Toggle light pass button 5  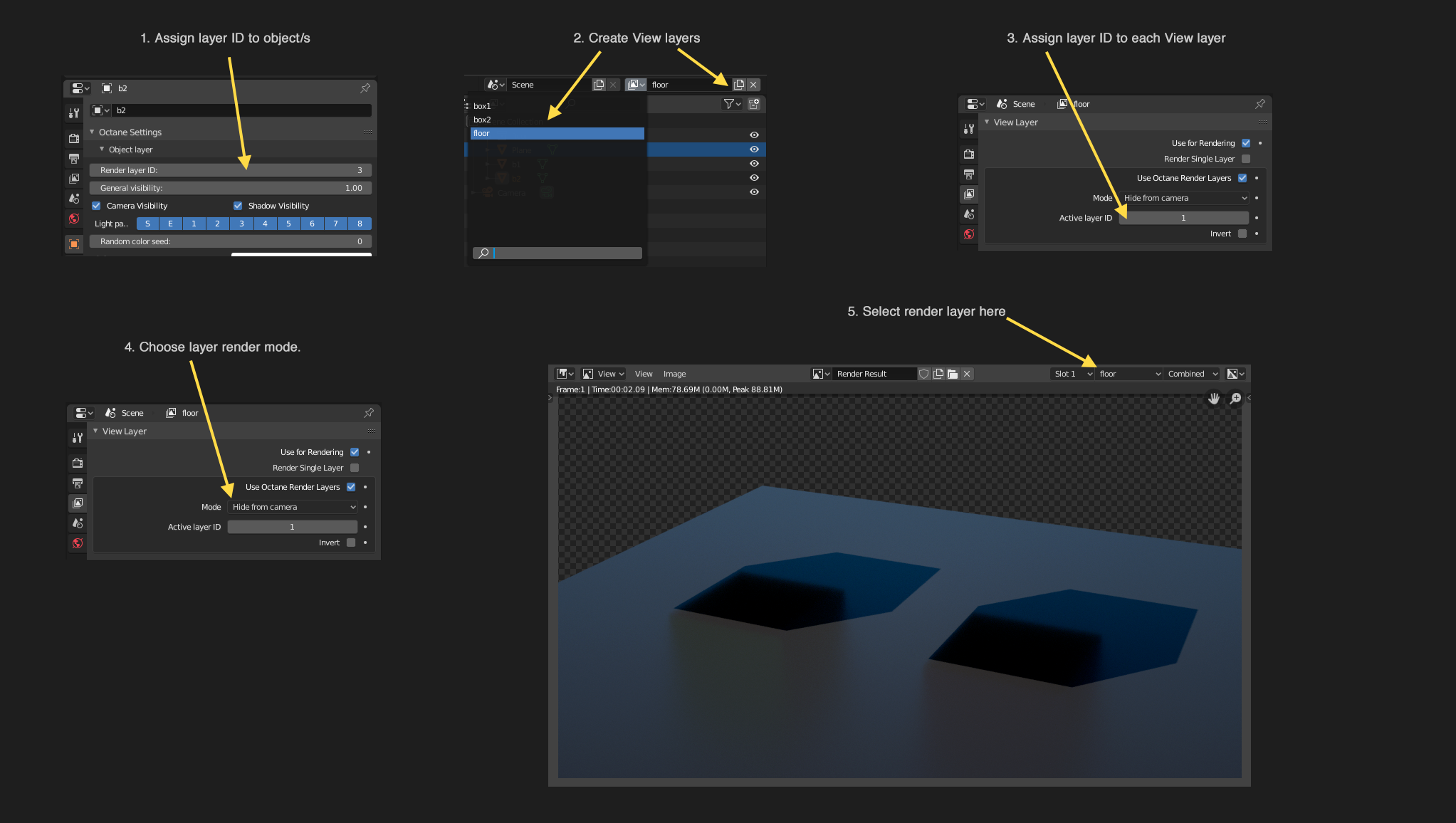coord(288,224)
